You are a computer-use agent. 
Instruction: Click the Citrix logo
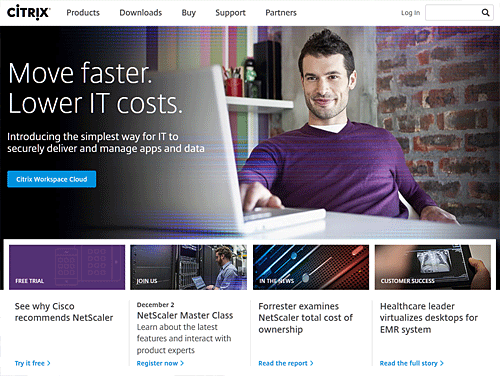(29, 12)
